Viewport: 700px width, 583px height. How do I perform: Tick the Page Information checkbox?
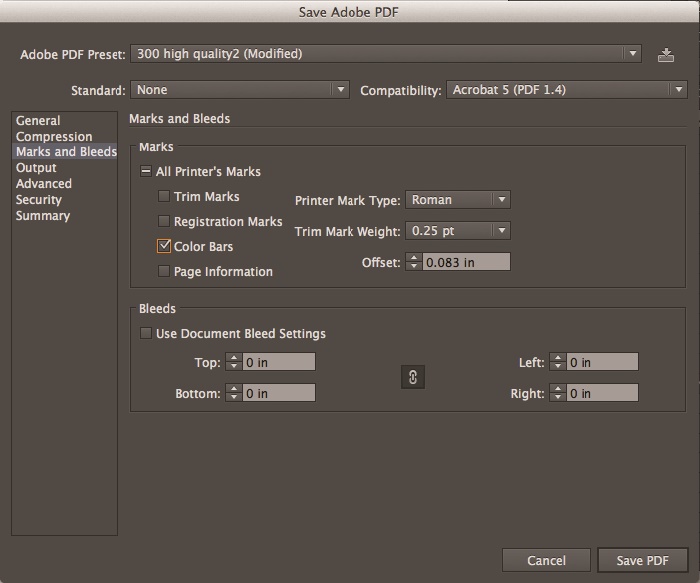(165, 271)
